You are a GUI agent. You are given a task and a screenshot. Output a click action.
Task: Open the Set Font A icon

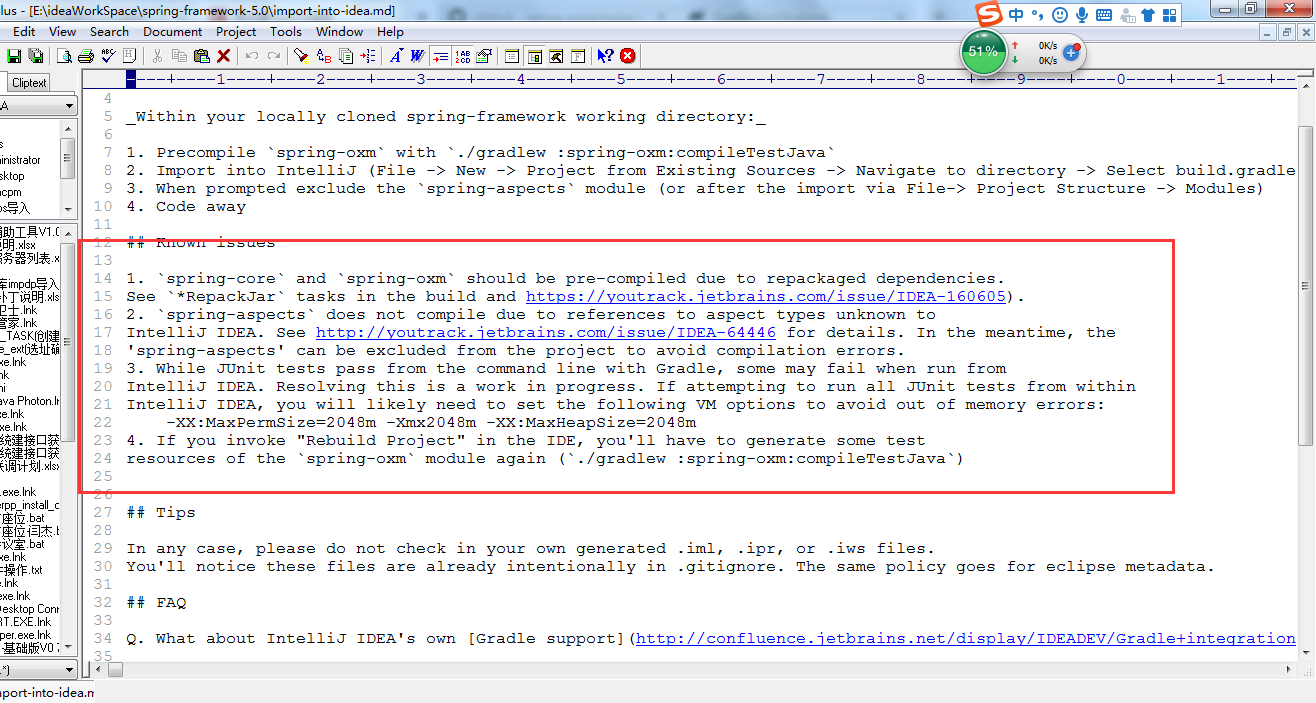396,56
